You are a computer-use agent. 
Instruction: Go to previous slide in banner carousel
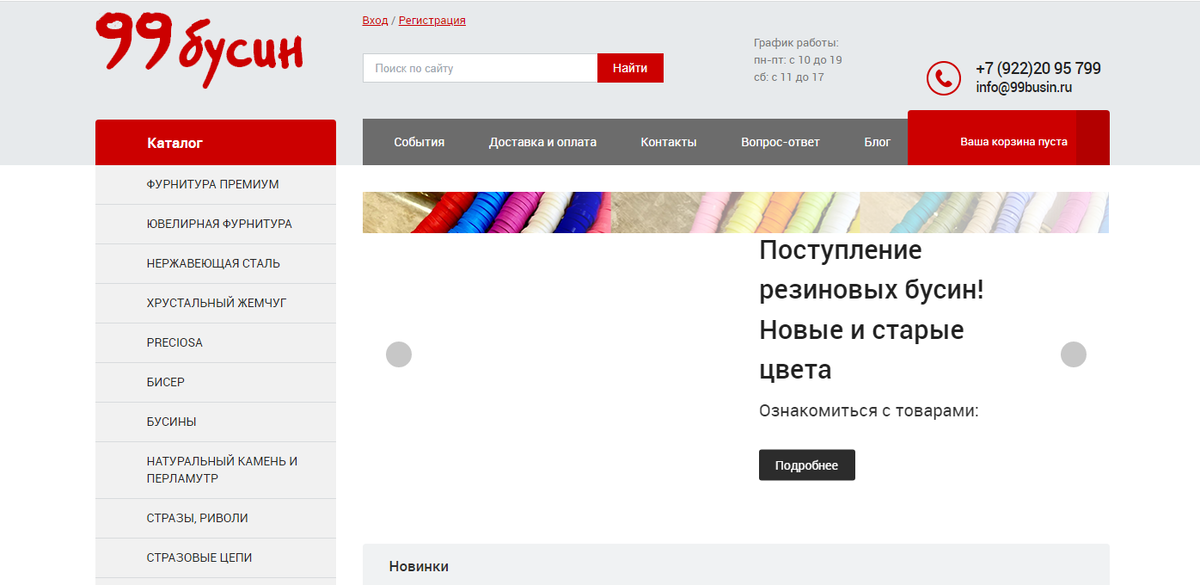[399, 354]
